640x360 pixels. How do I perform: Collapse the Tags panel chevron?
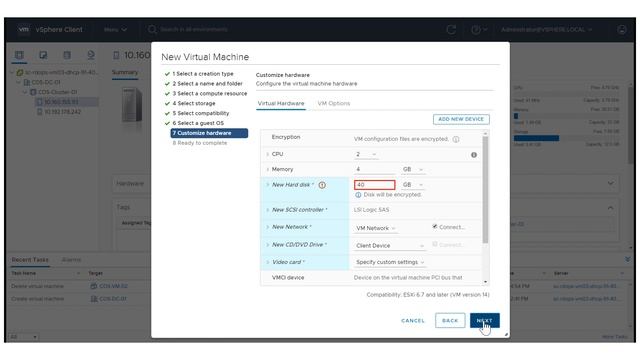coord(610,208)
